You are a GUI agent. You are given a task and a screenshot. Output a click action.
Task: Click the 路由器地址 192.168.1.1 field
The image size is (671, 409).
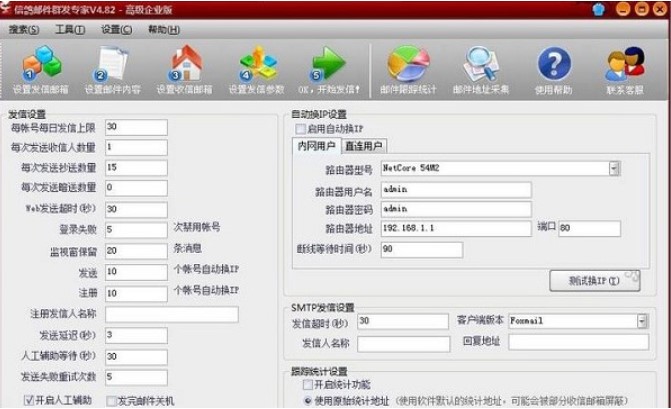click(x=456, y=228)
